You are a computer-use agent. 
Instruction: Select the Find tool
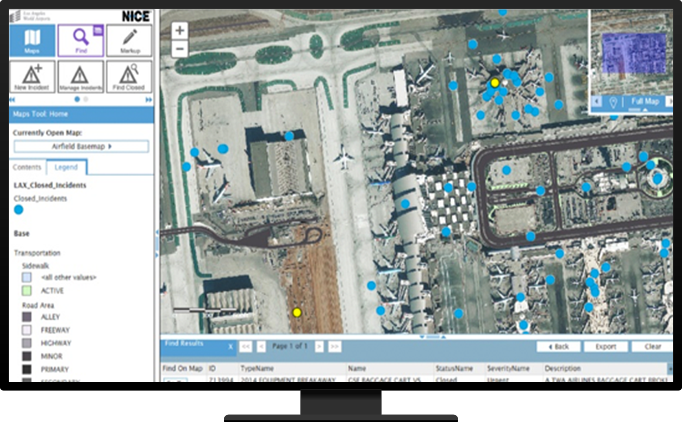tap(81, 40)
